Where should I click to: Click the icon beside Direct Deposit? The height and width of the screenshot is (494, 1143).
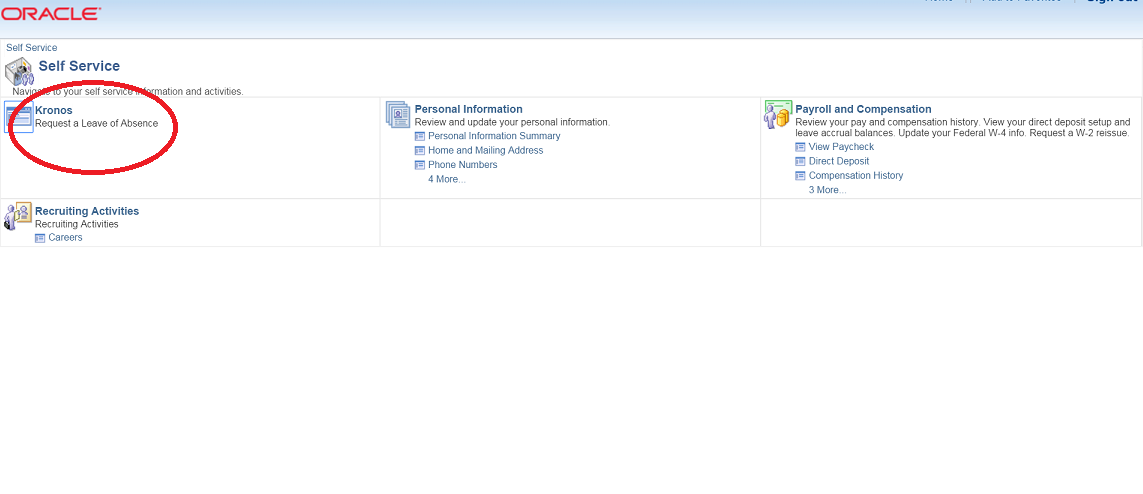click(x=800, y=162)
